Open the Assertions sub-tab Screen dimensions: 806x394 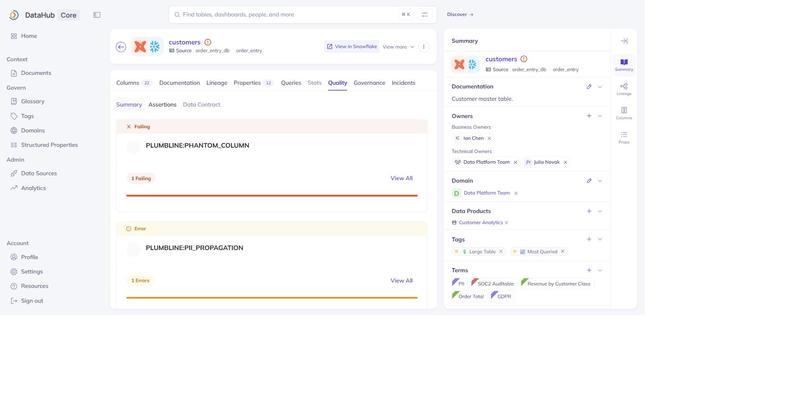coord(162,105)
